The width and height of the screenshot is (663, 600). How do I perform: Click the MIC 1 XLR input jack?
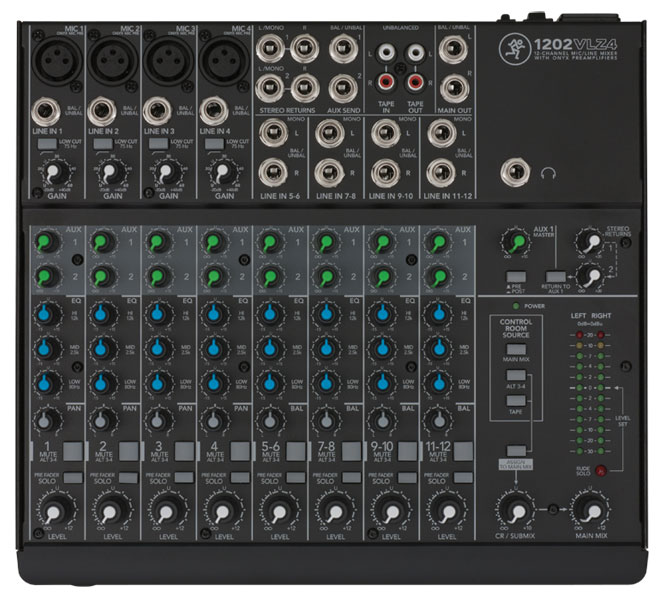point(52,63)
